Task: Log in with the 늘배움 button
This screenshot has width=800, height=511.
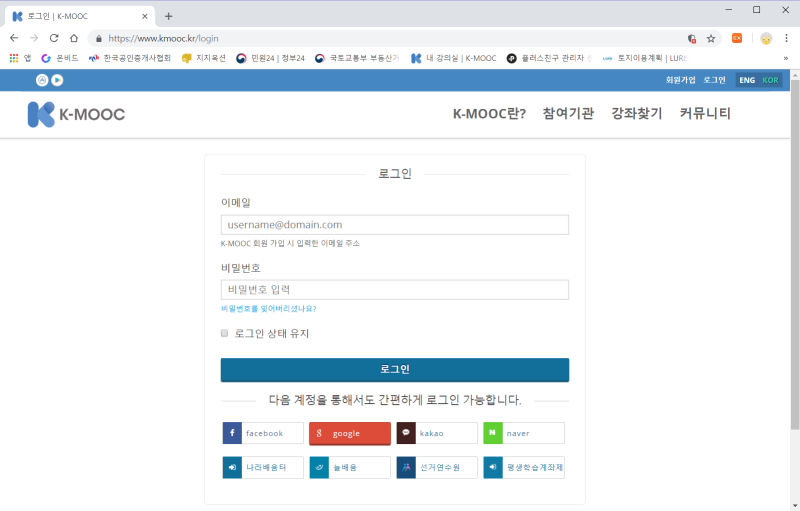Action: [350, 467]
